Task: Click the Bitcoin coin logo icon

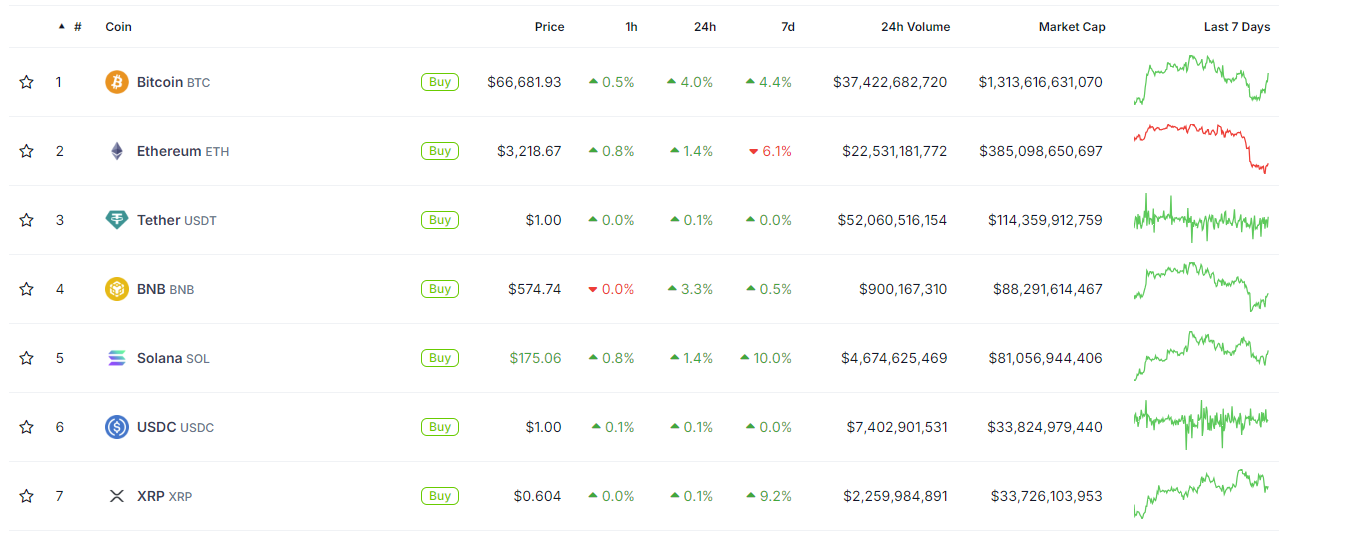Action: coord(117,82)
